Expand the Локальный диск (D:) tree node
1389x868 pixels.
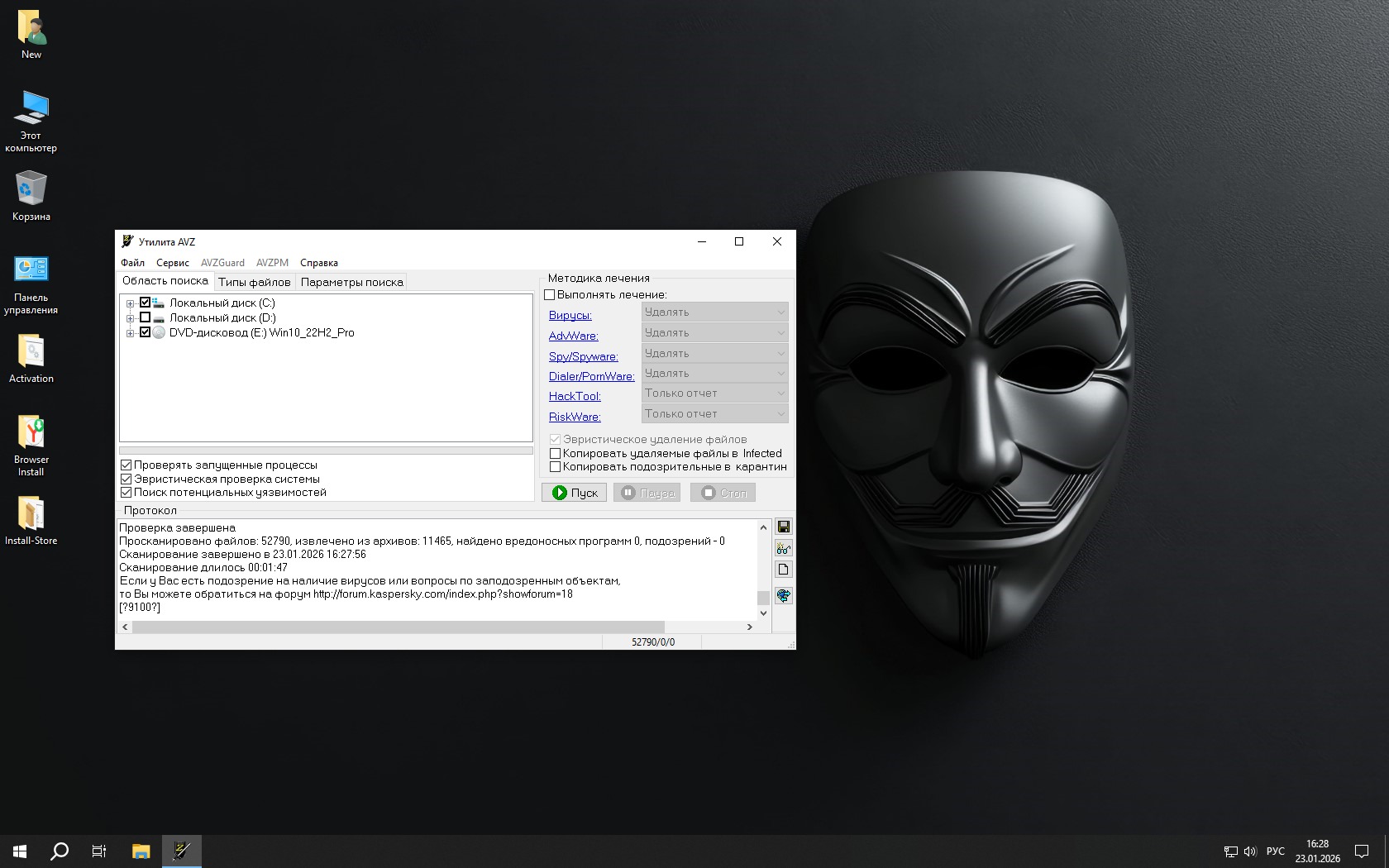[130, 318]
